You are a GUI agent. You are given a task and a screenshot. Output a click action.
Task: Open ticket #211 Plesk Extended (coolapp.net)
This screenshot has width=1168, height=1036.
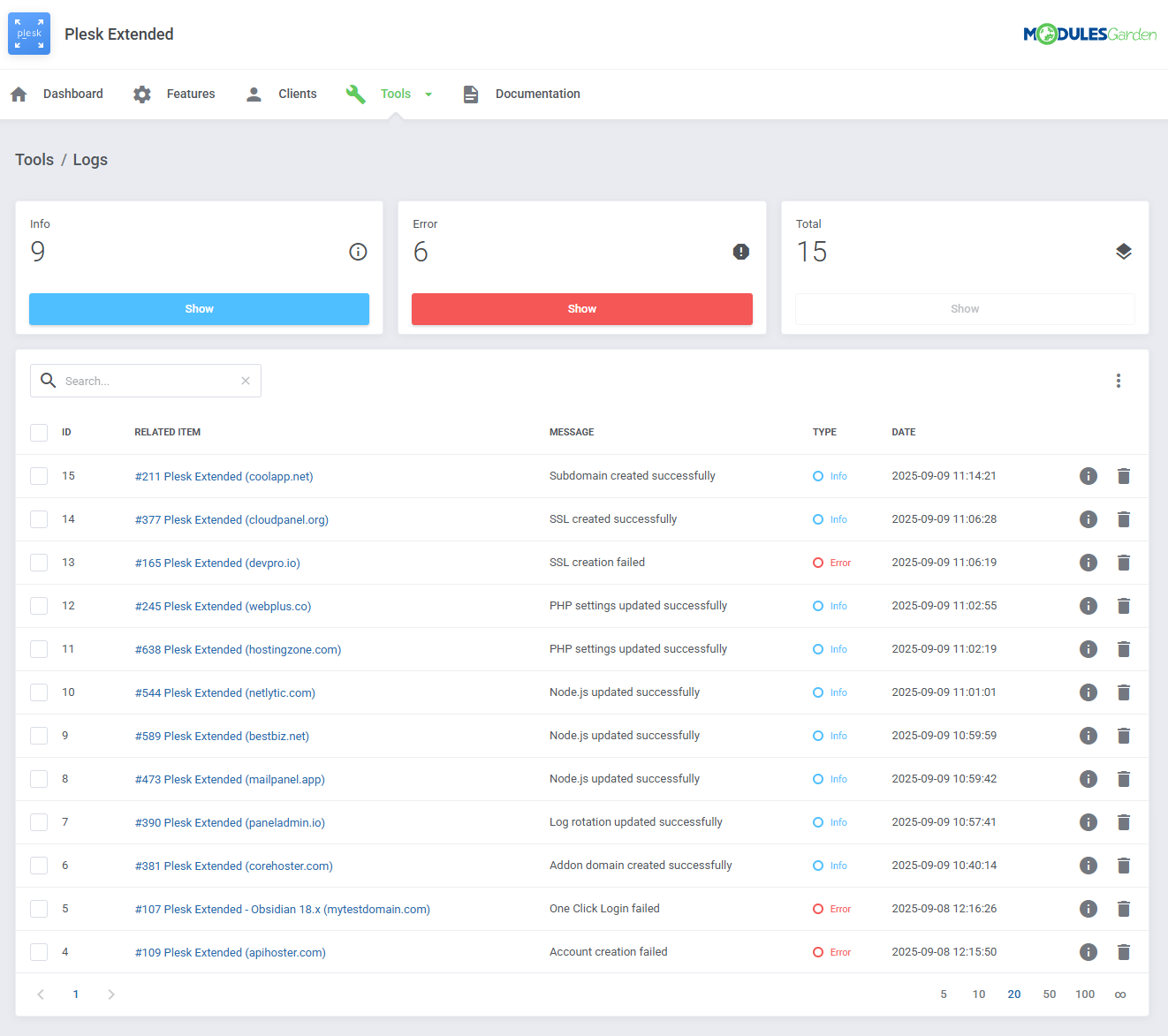coord(224,476)
